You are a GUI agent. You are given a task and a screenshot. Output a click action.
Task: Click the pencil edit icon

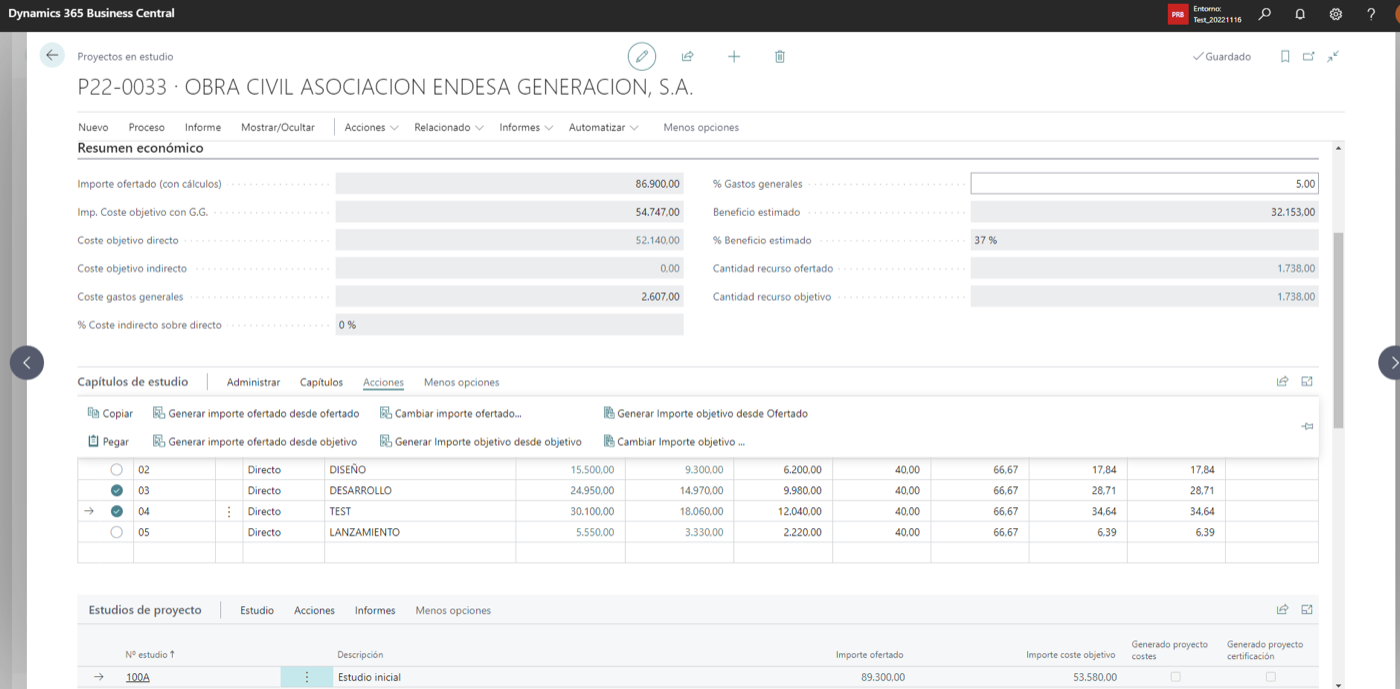[x=642, y=57]
